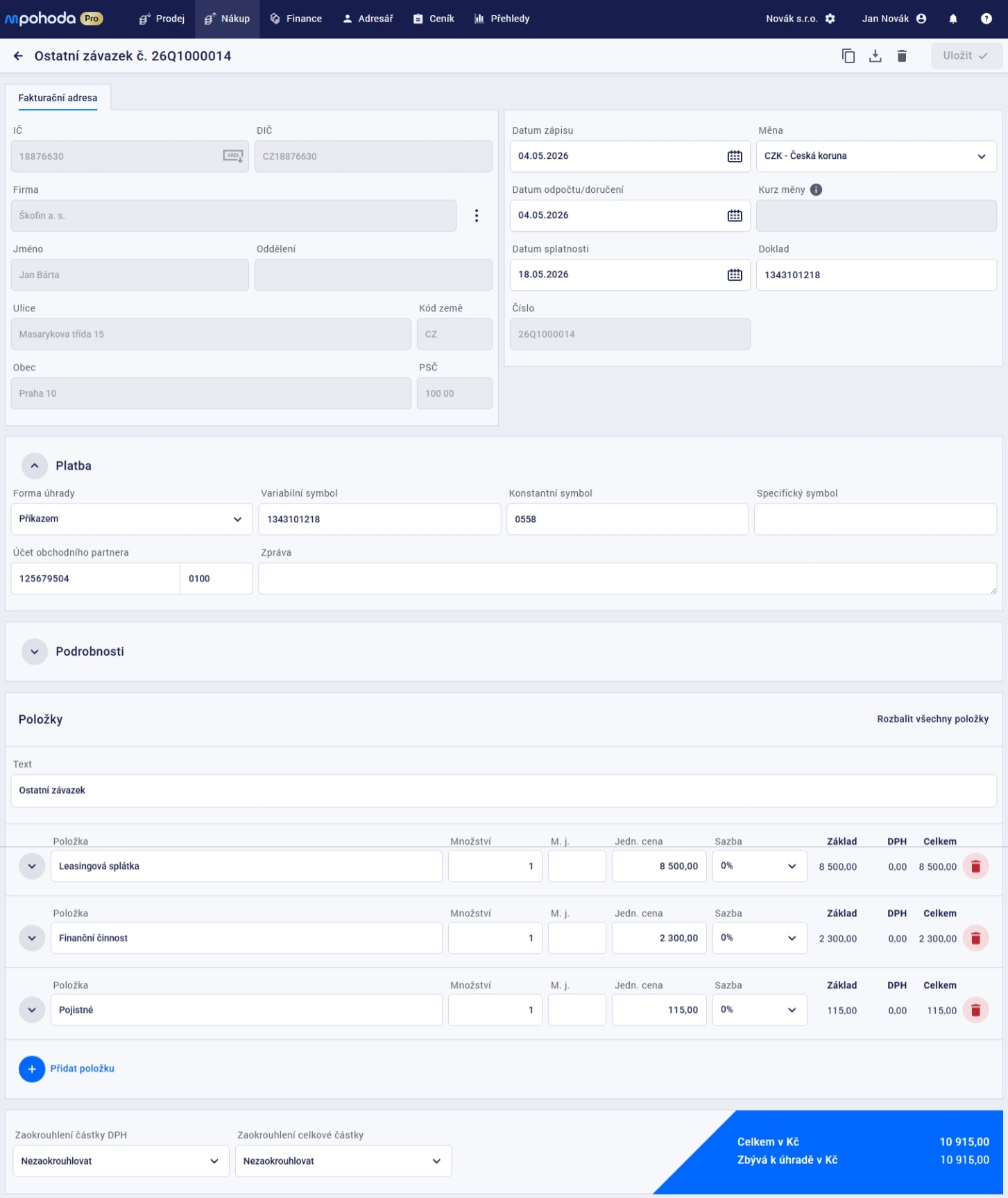Click partner account number field 125679504
This screenshot has height=1198, width=1008.
click(96, 579)
